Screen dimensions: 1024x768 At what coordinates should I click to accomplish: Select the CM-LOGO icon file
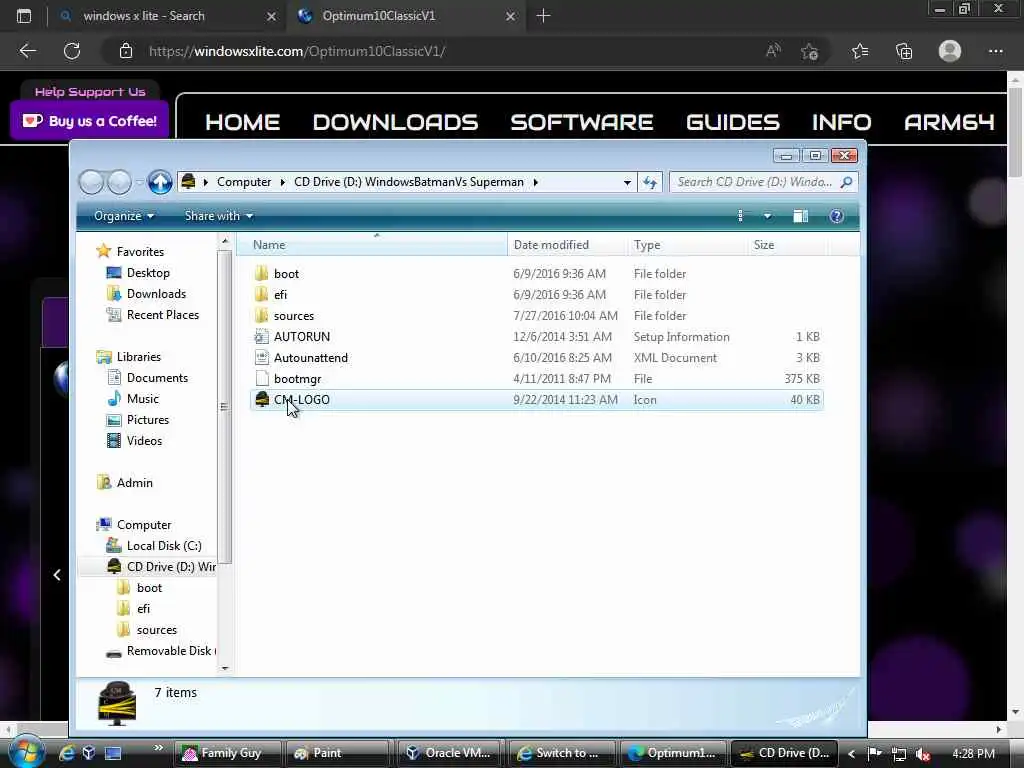click(536, 400)
